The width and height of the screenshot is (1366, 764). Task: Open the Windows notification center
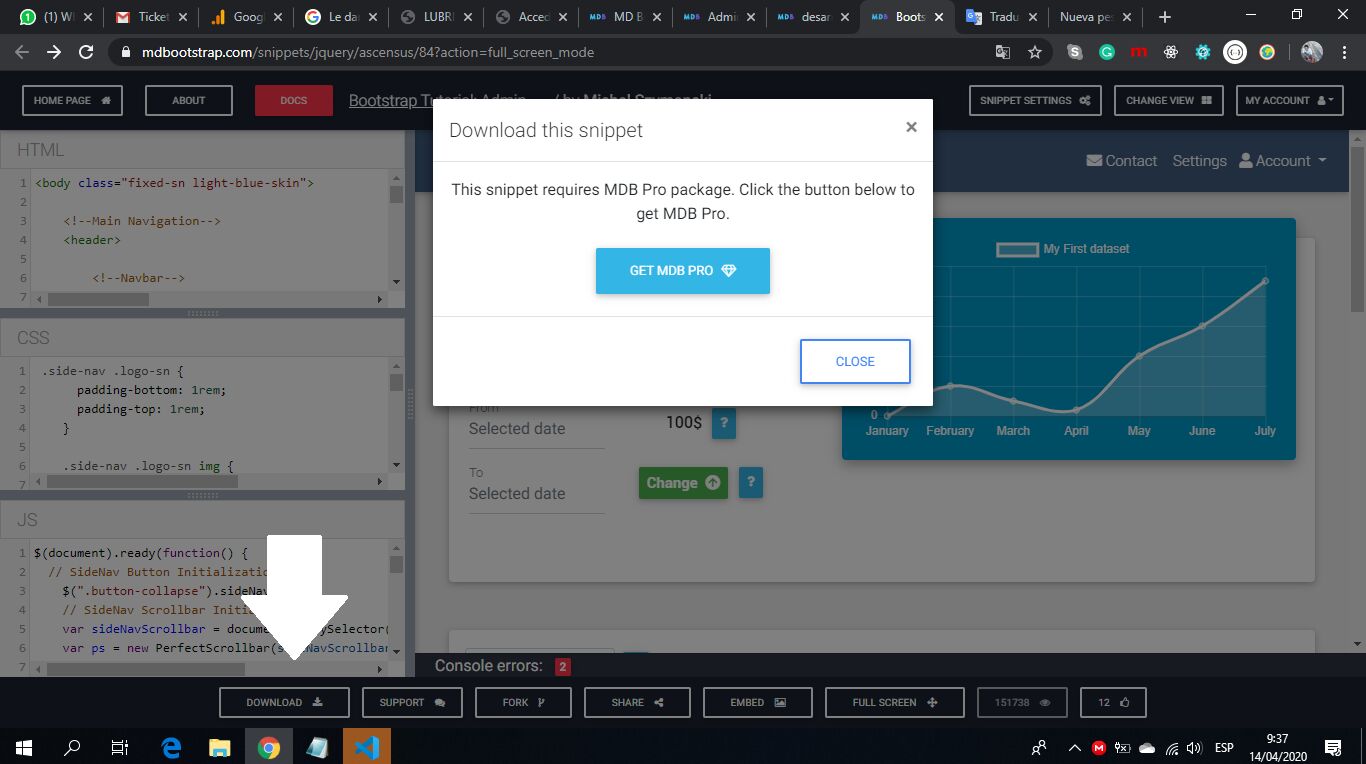coord(1333,747)
